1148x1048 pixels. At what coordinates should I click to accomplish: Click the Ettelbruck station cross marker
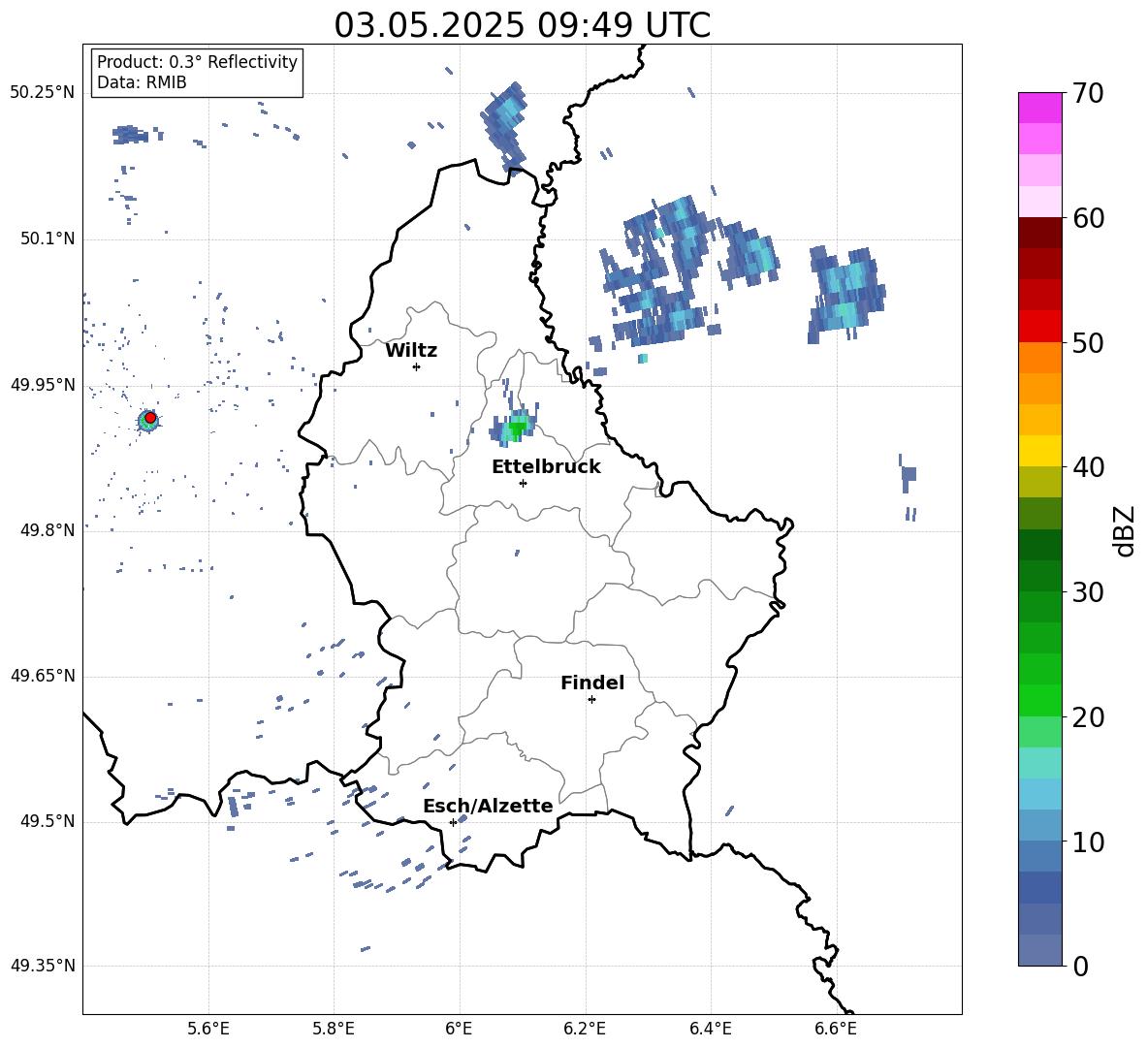pos(523,483)
